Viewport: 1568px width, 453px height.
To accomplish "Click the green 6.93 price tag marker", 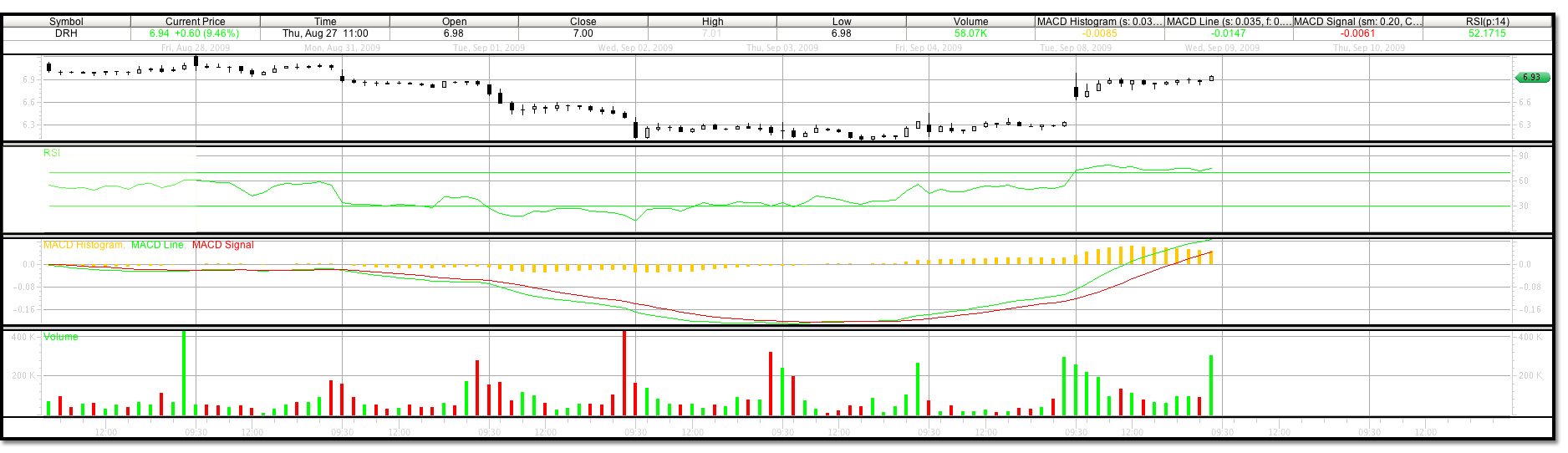I will (x=1532, y=78).
